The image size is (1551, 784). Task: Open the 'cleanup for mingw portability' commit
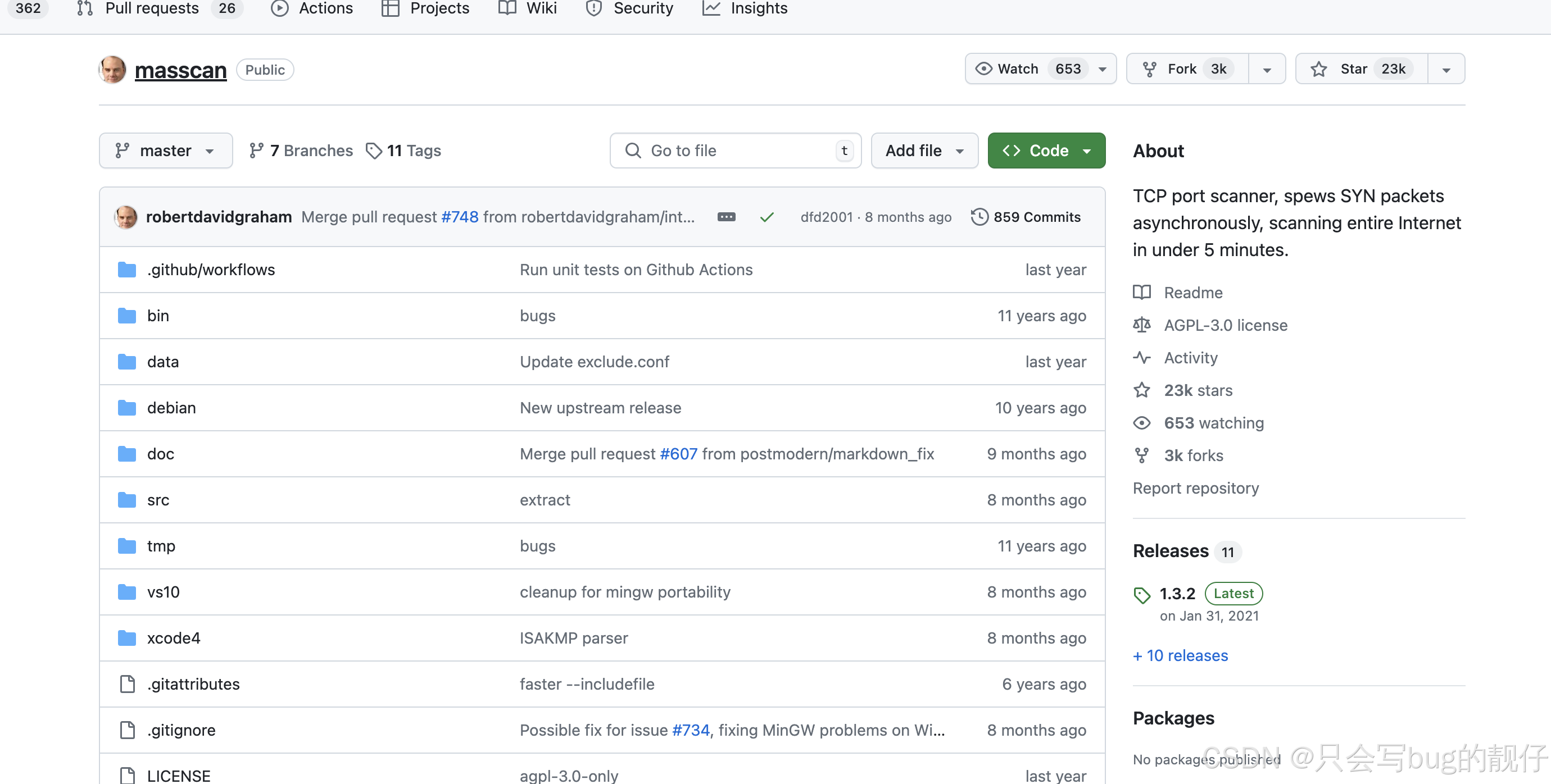[624, 591]
